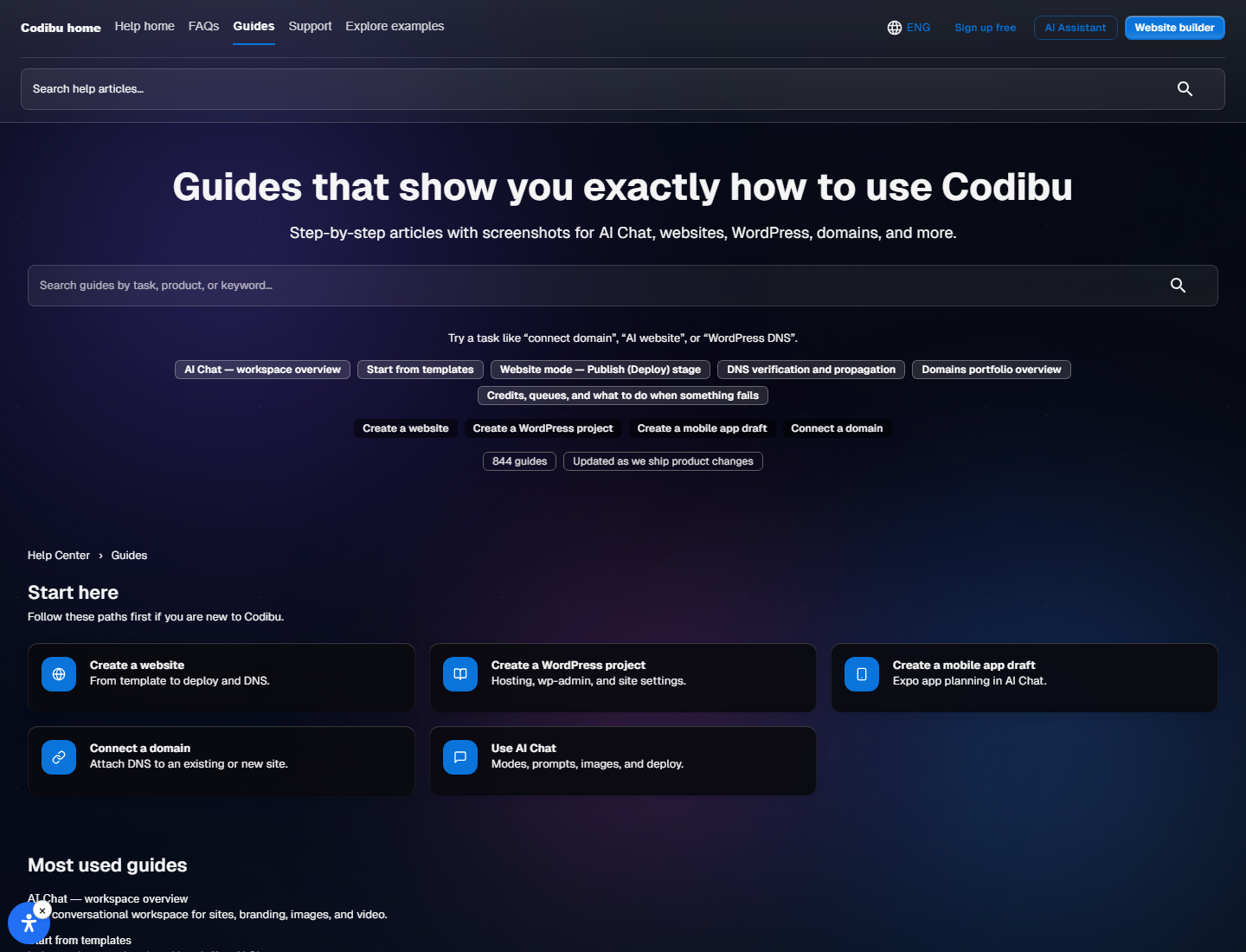
Task: Open AI Chat — workspace overview in Most used guides
Action: click(x=107, y=899)
